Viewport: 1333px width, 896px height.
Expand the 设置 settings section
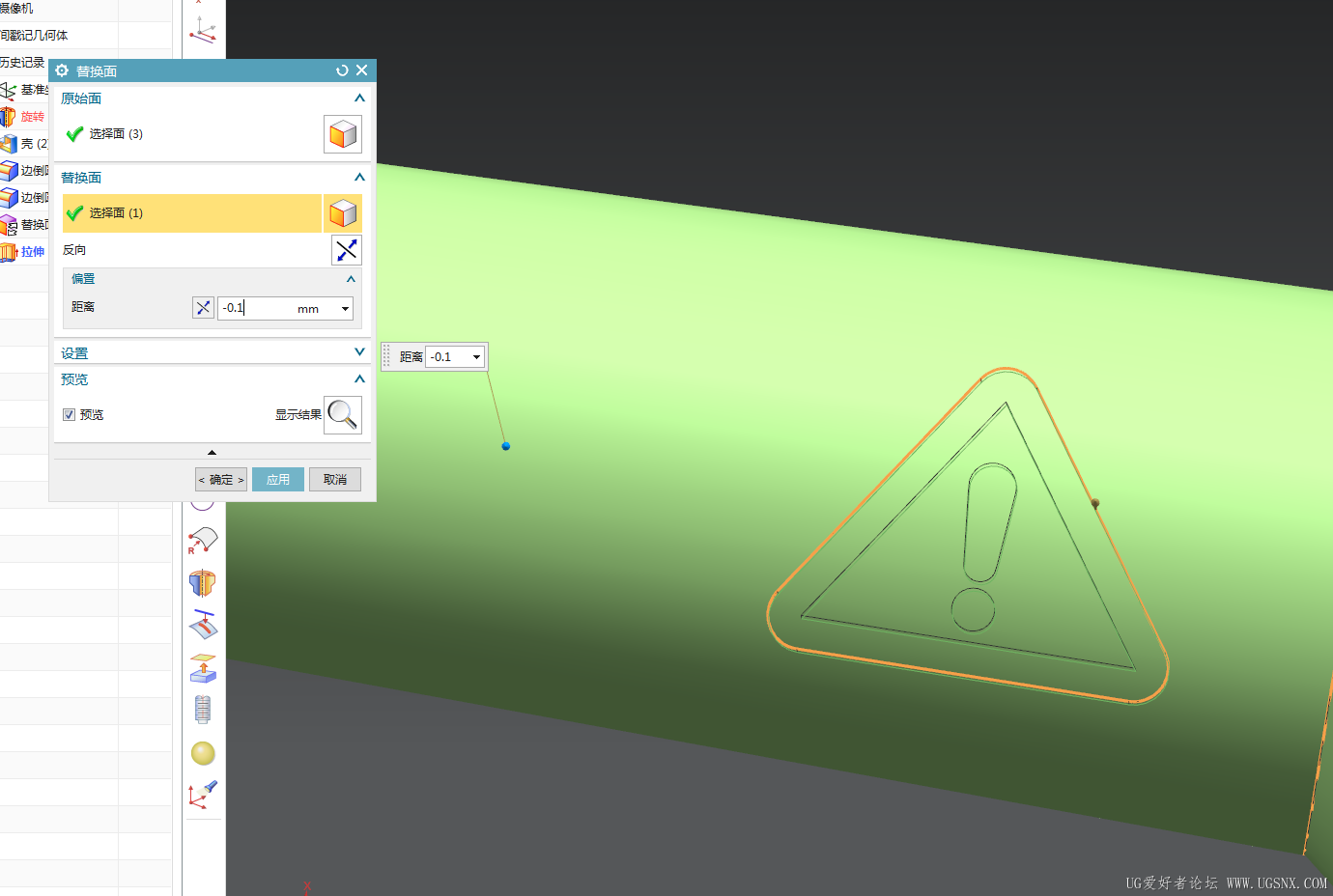pyautogui.click(x=359, y=352)
